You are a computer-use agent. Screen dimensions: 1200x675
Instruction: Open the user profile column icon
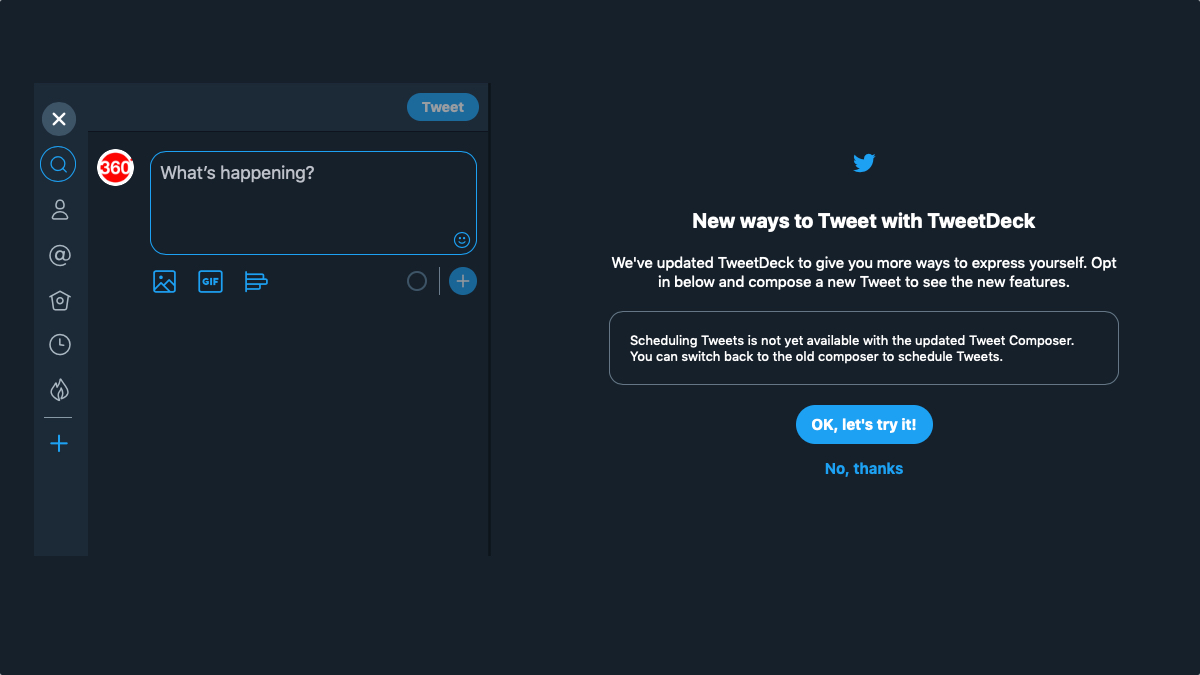59,209
